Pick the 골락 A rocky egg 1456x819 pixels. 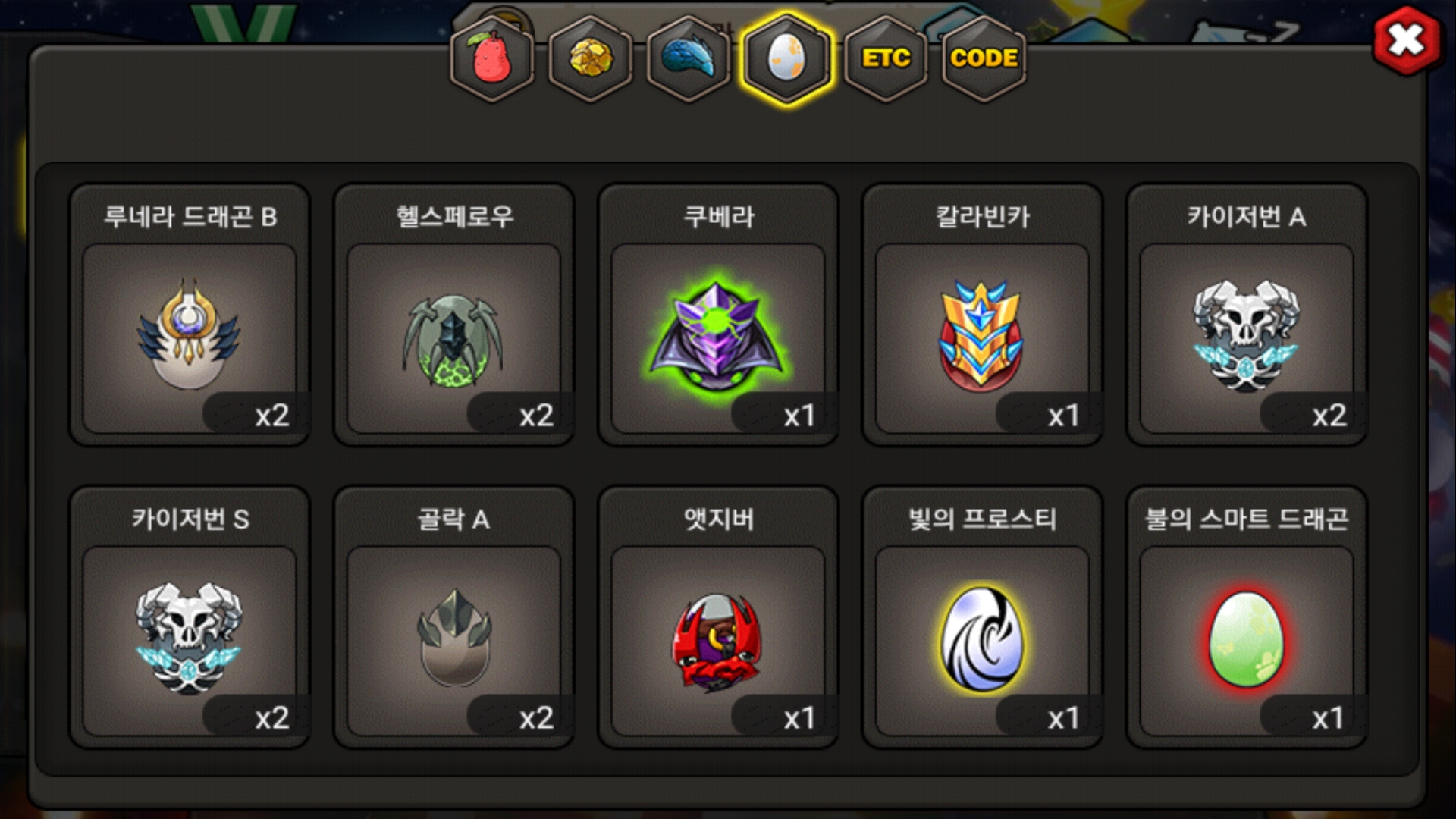pyautogui.click(x=453, y=638)
